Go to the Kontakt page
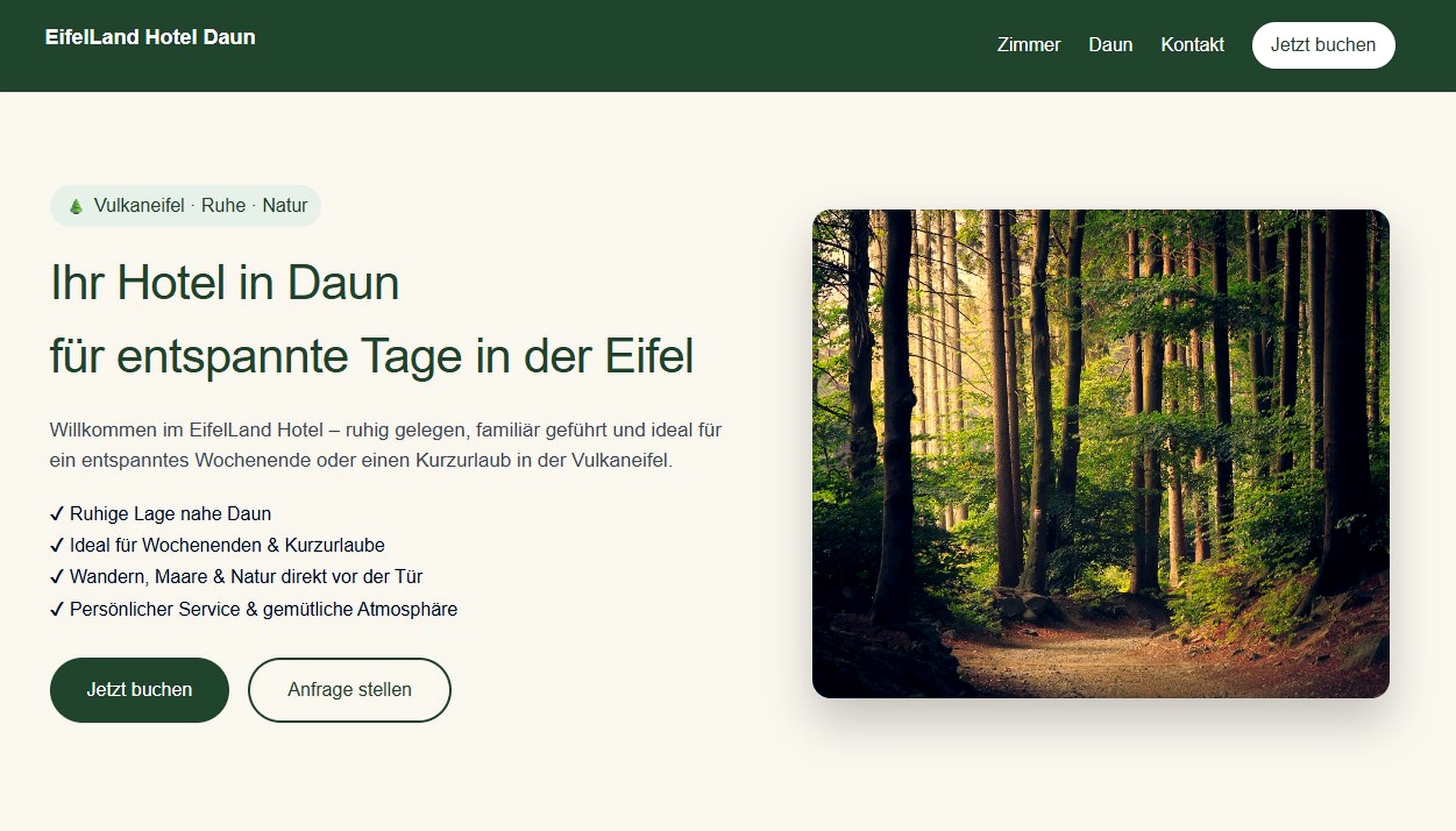The width and height of the screenshot is (1456, 831). tap(1192, 45)
